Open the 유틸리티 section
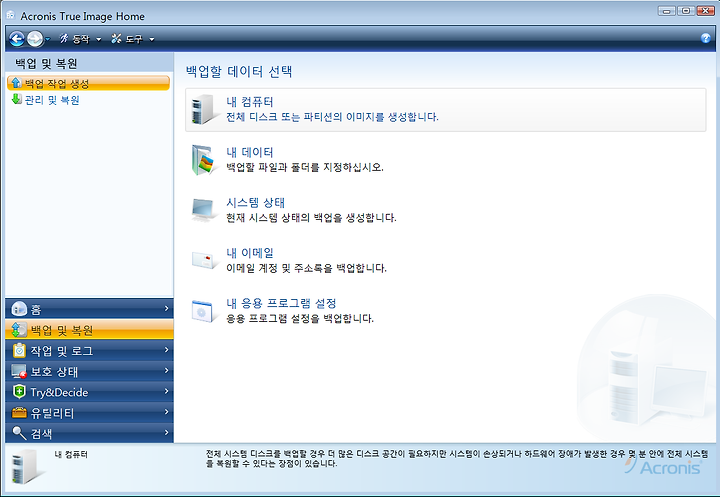The width and height of the screenshot is (720, 497). 90,412
